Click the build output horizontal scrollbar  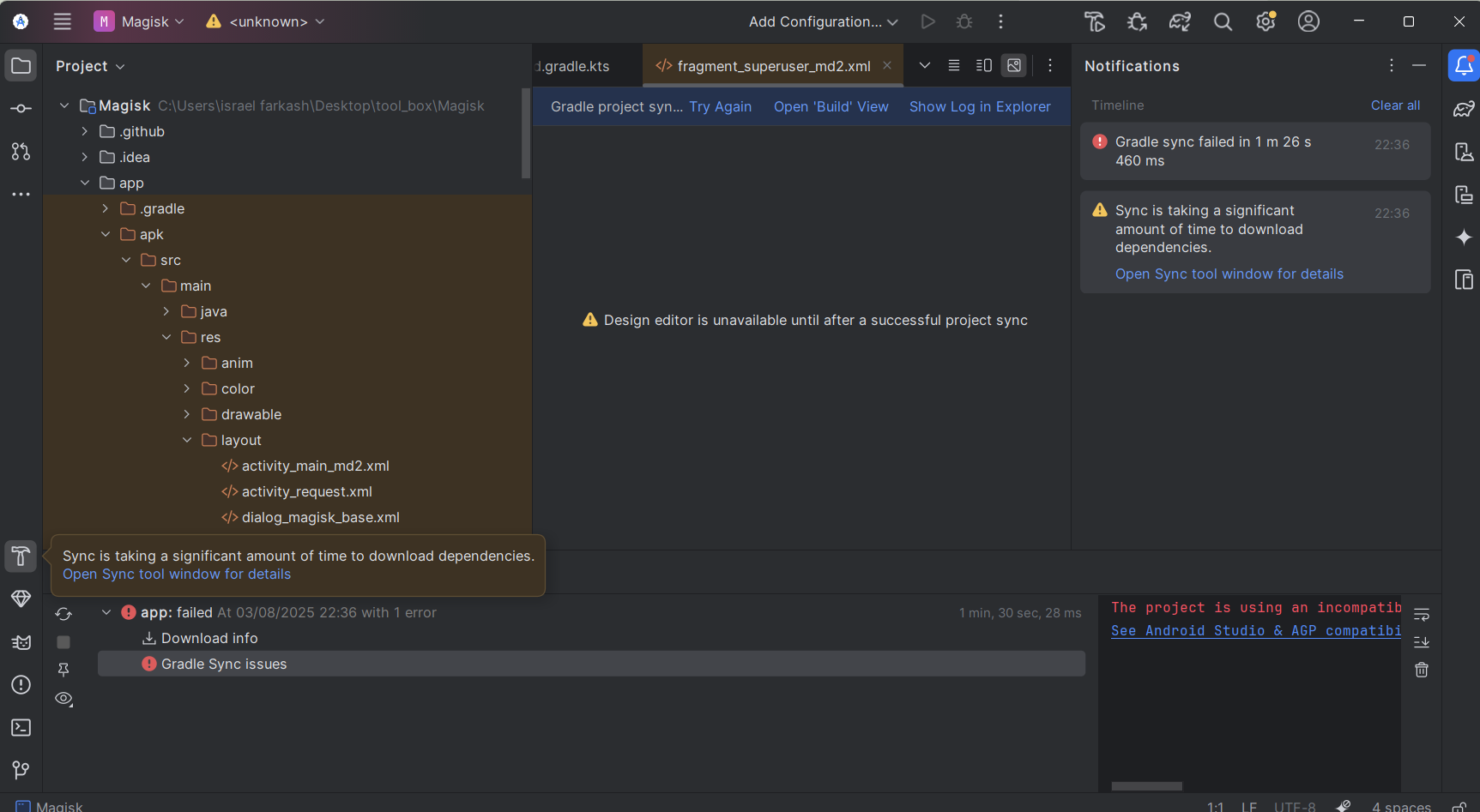click(1146, 785)
